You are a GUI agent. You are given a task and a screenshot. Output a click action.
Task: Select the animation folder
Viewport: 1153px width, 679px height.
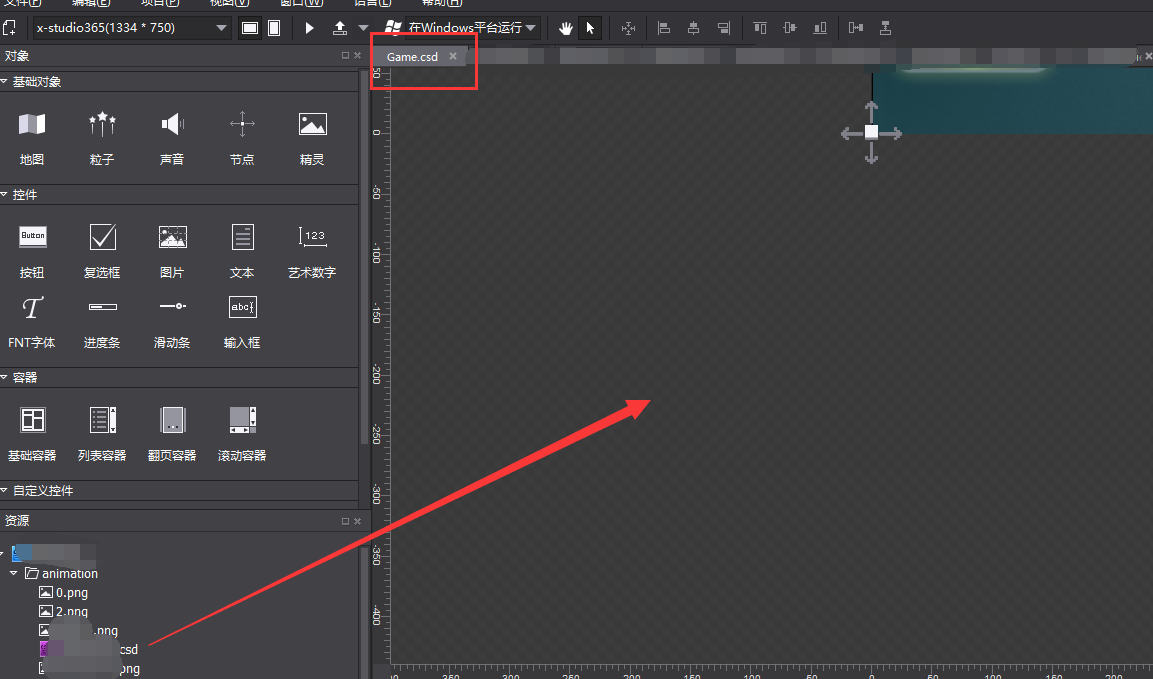62,573
